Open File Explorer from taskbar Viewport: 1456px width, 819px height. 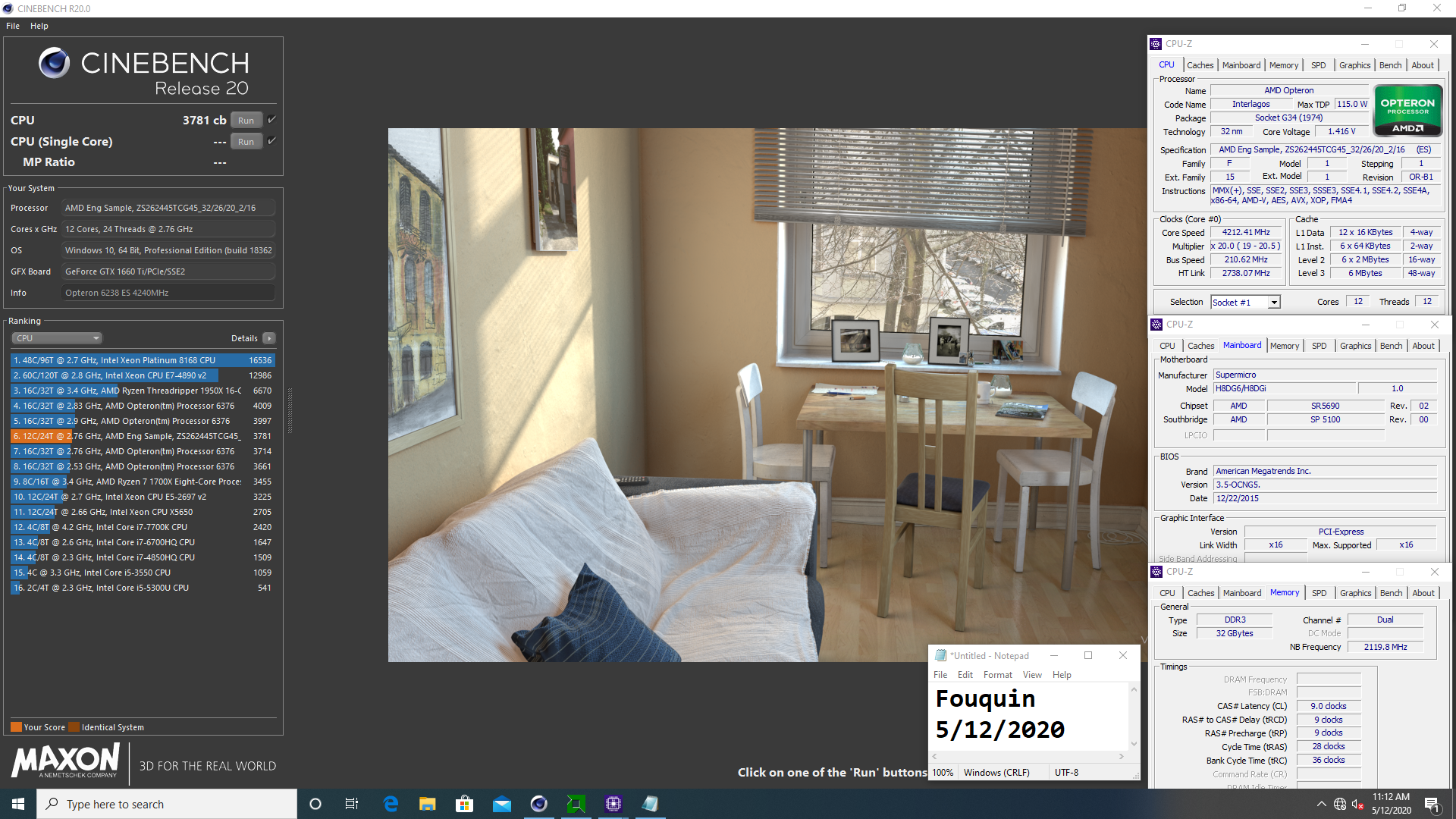[x=428, y=804]
